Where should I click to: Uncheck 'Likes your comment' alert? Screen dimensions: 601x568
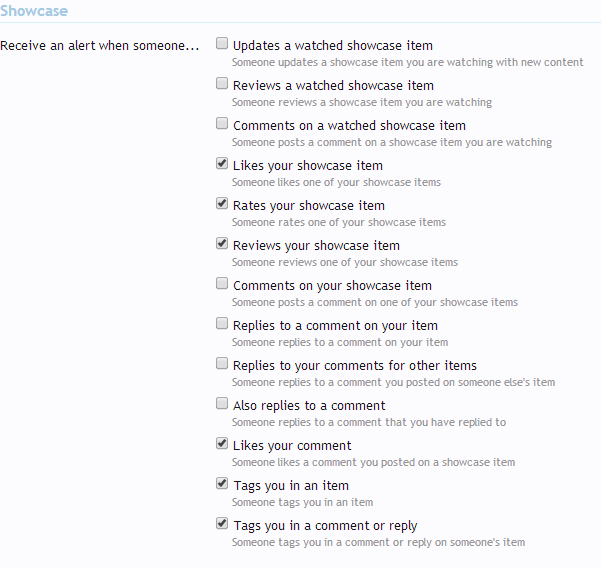coord(222,444)
